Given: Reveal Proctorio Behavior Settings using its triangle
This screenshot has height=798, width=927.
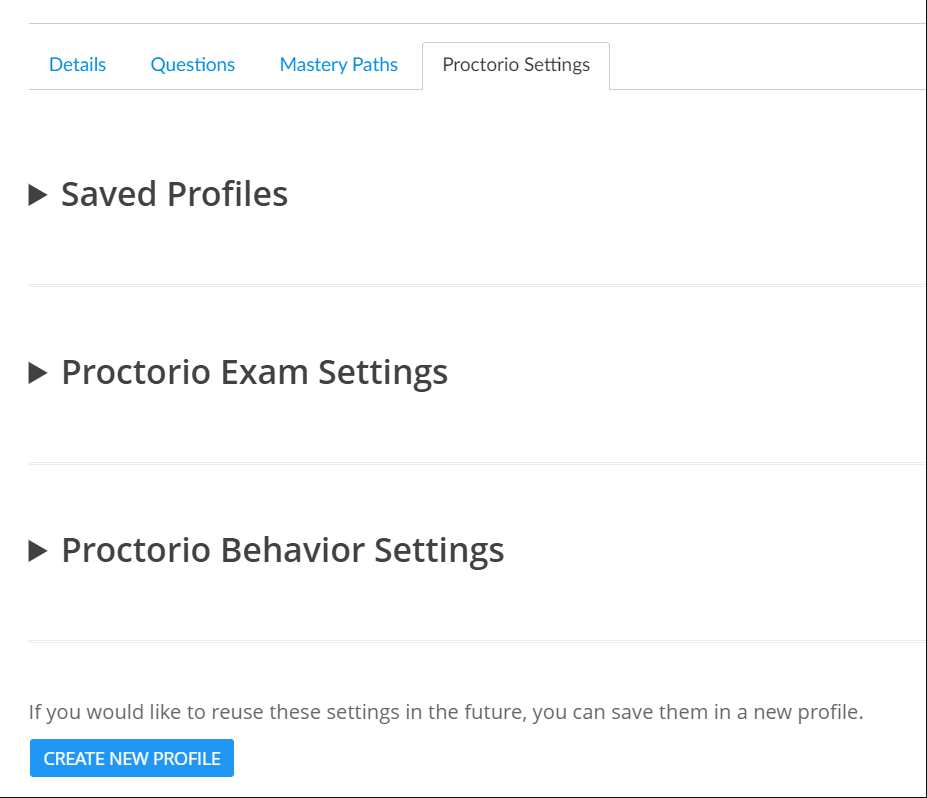Looking at the screenshot, I should [38, 550].
